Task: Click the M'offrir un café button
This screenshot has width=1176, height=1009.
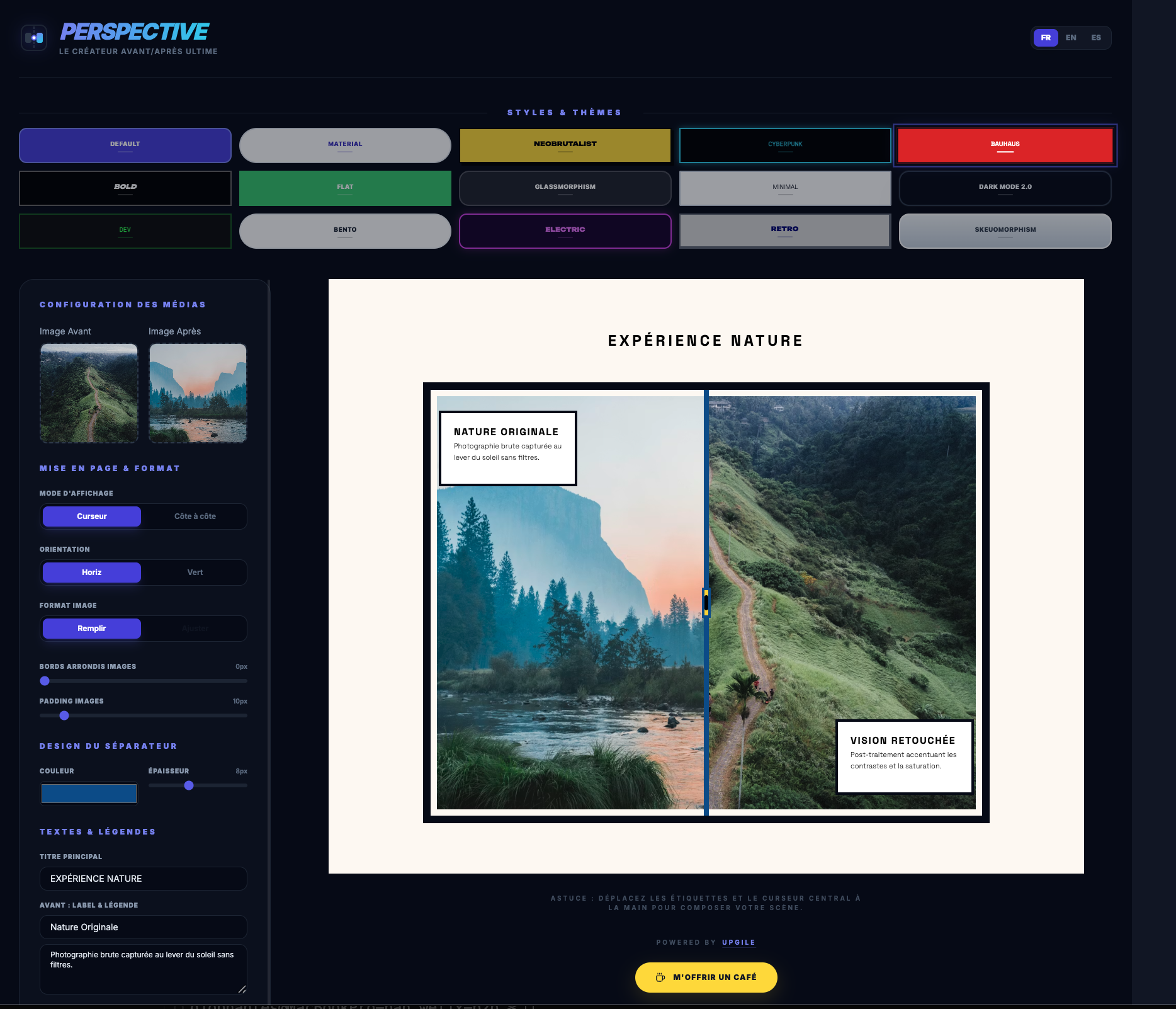Action: 706,978
